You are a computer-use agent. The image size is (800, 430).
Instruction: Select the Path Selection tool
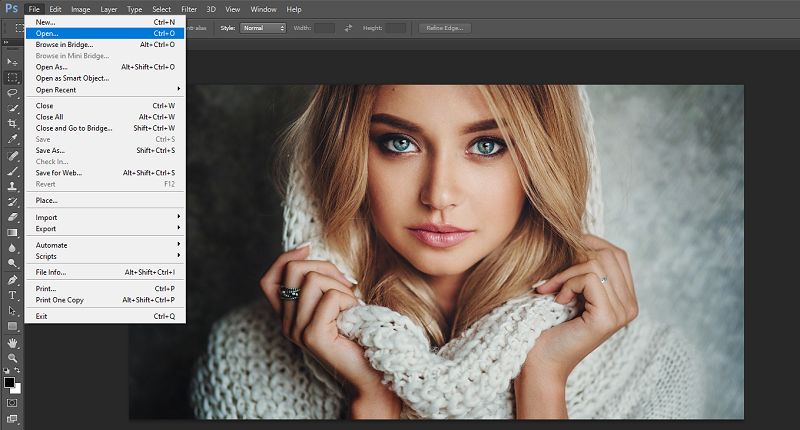pyautogui.click(x=12, y=310)
